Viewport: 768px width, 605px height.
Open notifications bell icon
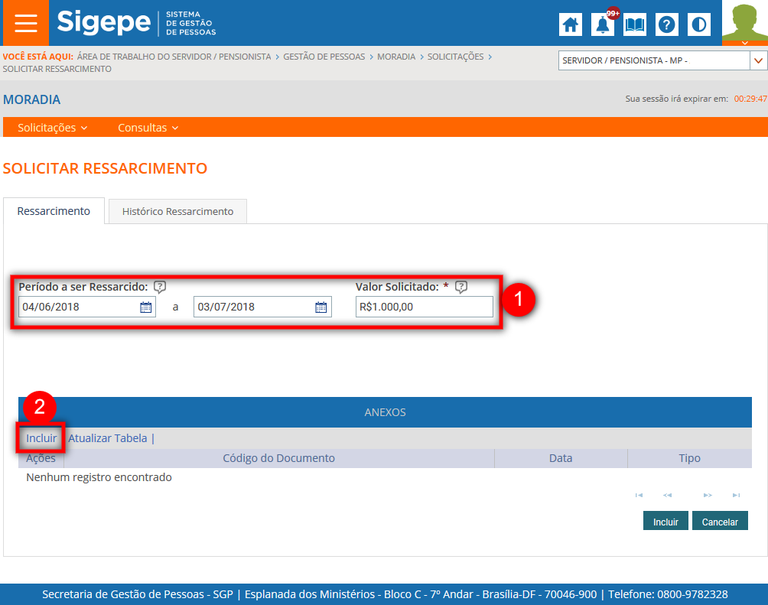602,24
